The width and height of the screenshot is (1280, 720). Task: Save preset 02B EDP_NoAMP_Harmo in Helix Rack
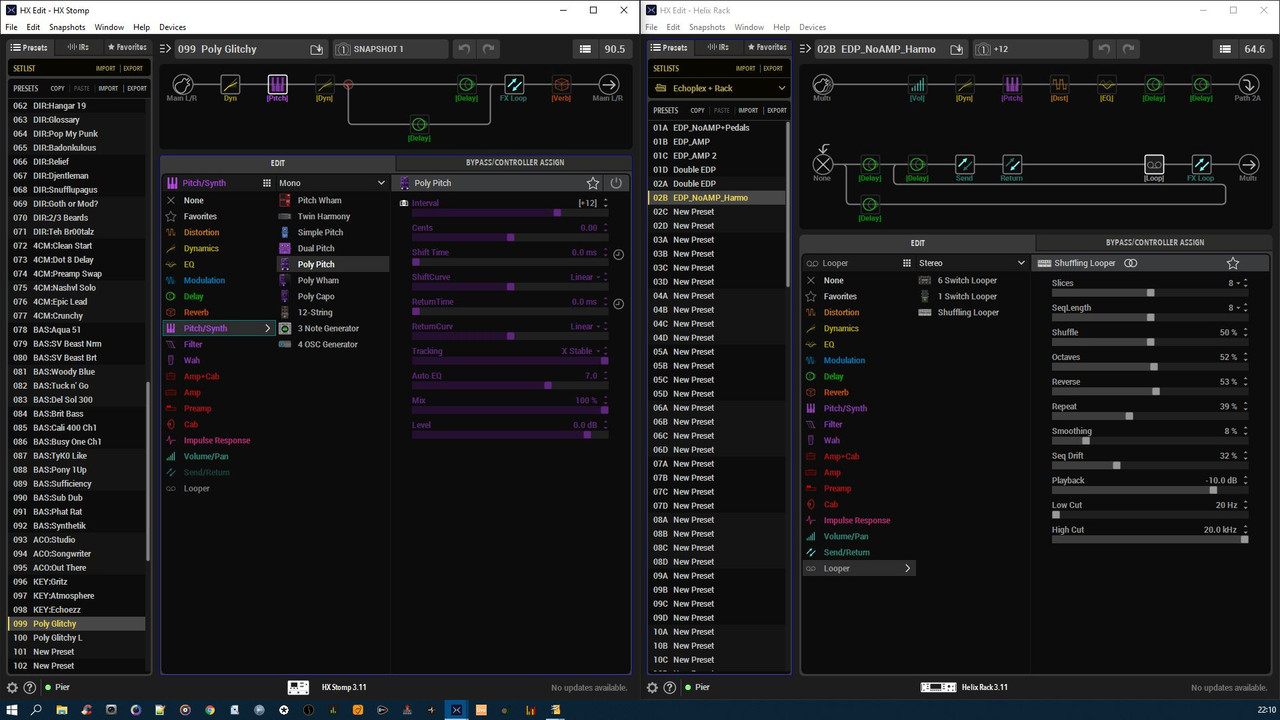click(x=957, y=49)
